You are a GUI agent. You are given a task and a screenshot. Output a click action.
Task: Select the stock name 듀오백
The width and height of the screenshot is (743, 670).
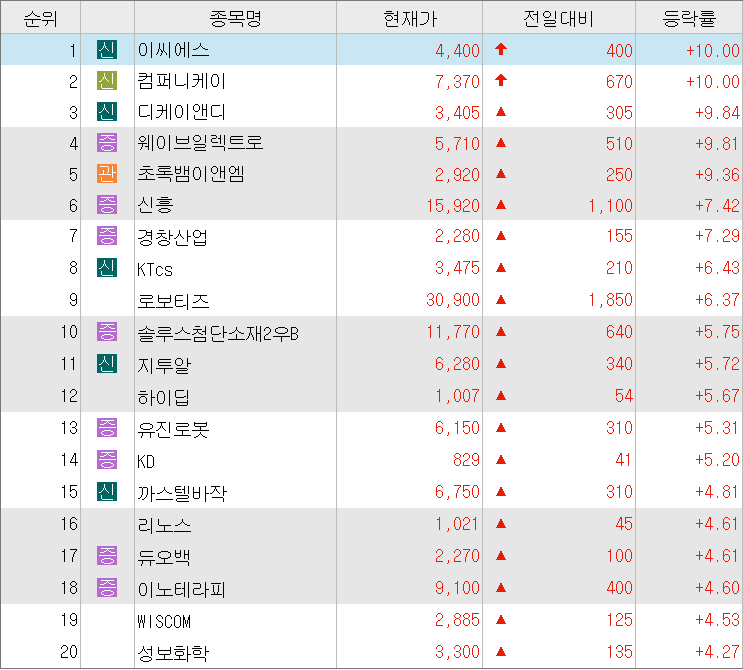pos(163,556)
